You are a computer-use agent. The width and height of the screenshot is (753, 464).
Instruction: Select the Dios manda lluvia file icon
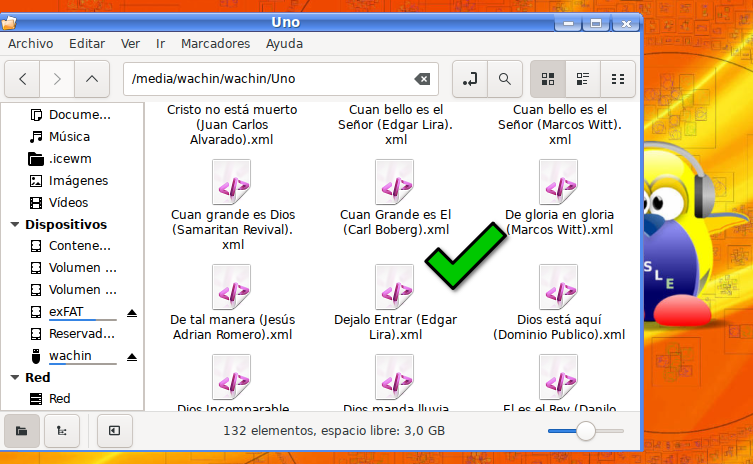pos(395,377)
